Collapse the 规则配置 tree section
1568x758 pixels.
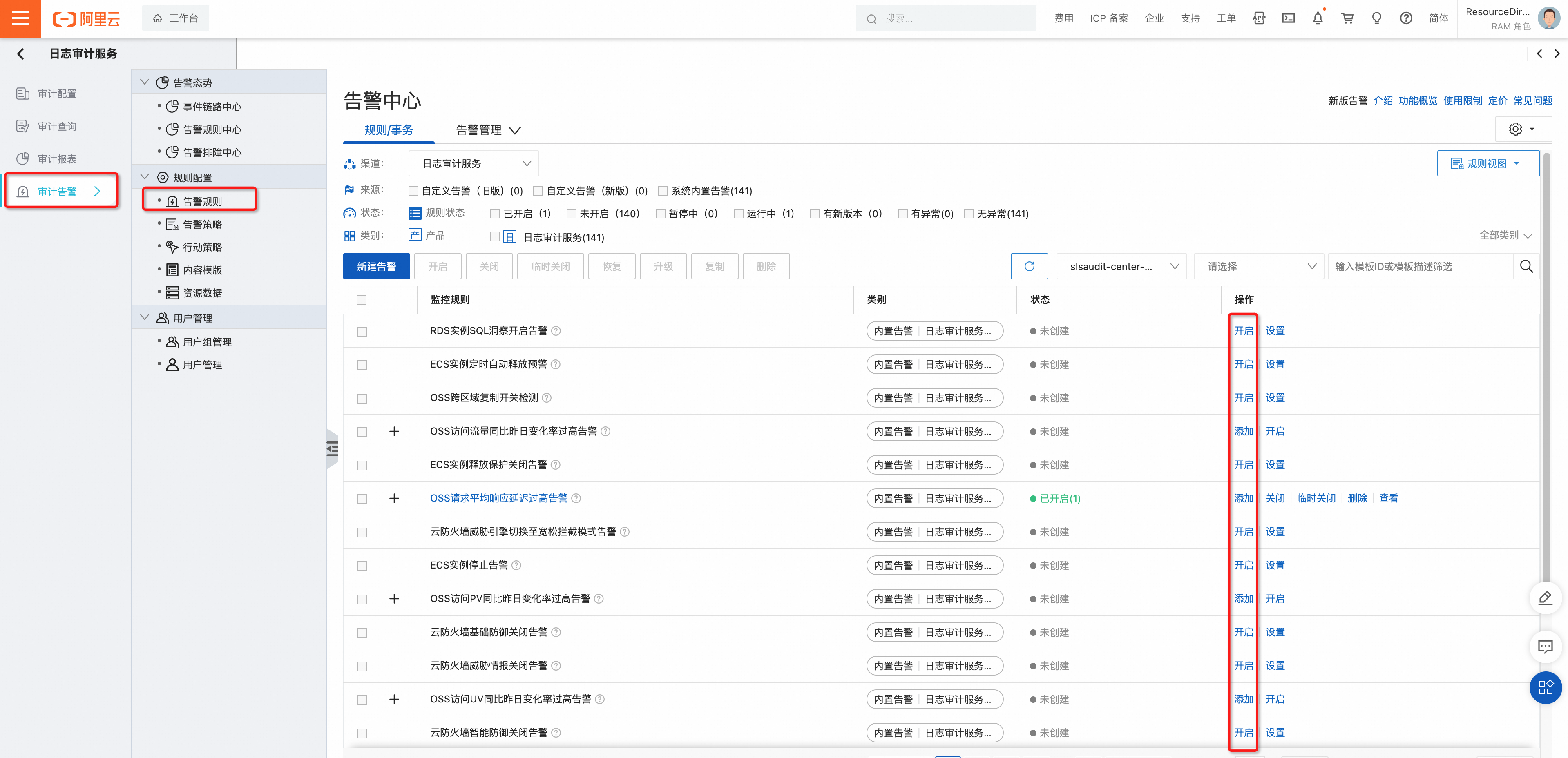click(x=144, y=177)
